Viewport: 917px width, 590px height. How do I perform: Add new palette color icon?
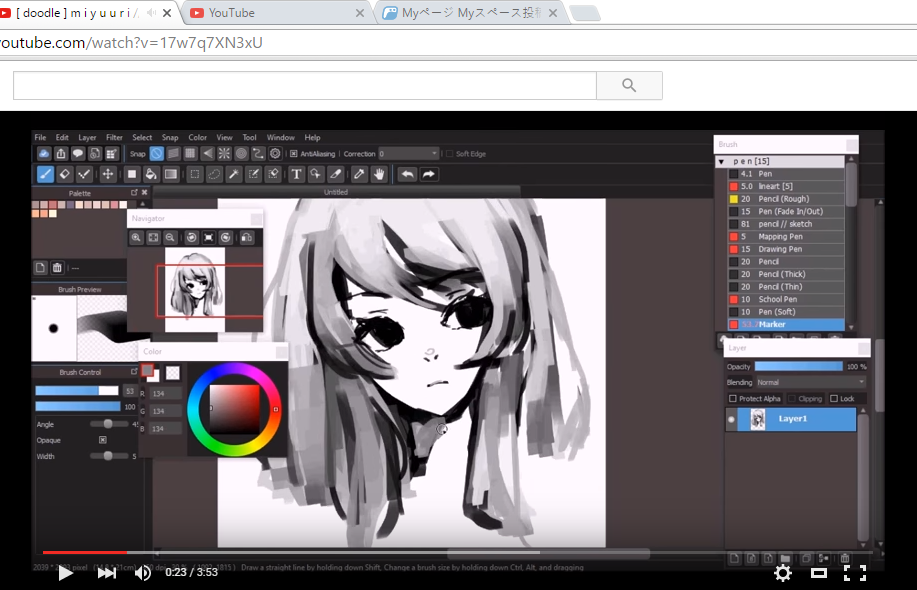point(40,268)
